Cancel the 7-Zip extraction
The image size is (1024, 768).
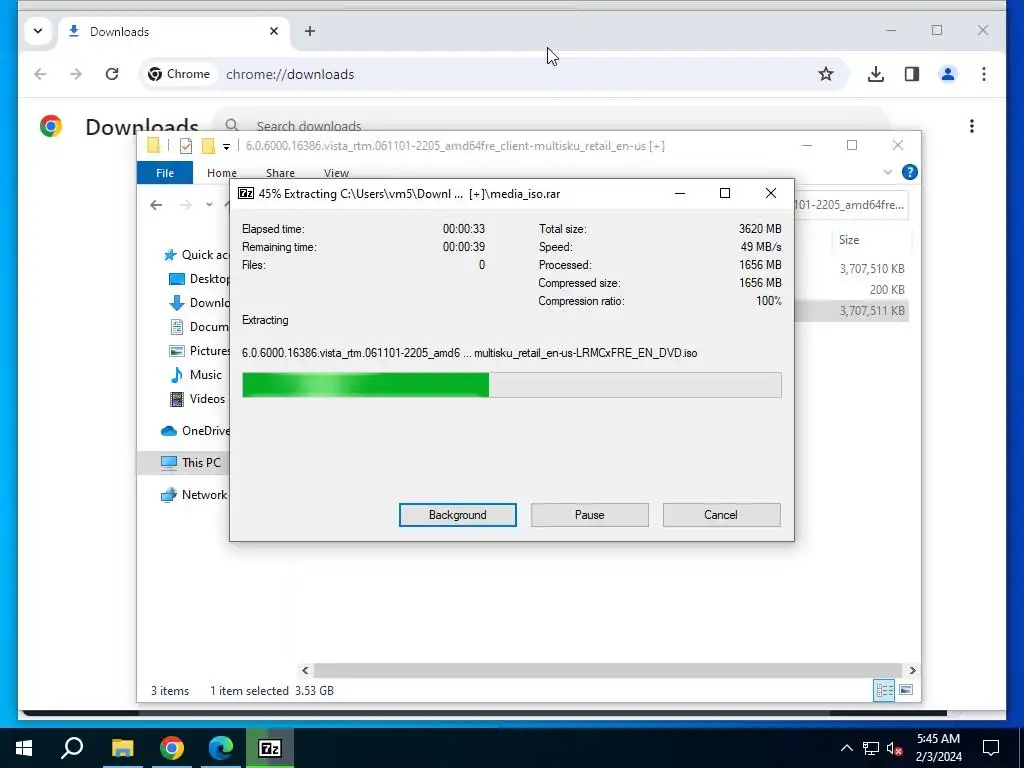(721, 515)
